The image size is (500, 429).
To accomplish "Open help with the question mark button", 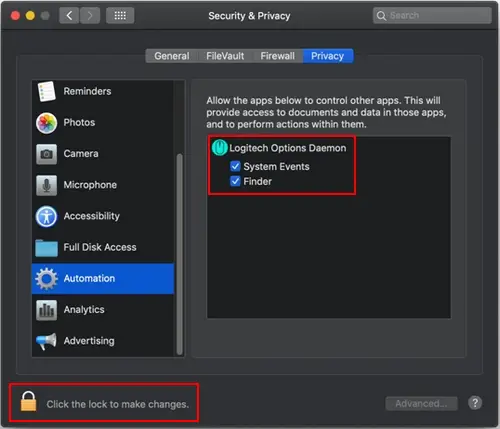I will tap(475, 403).
